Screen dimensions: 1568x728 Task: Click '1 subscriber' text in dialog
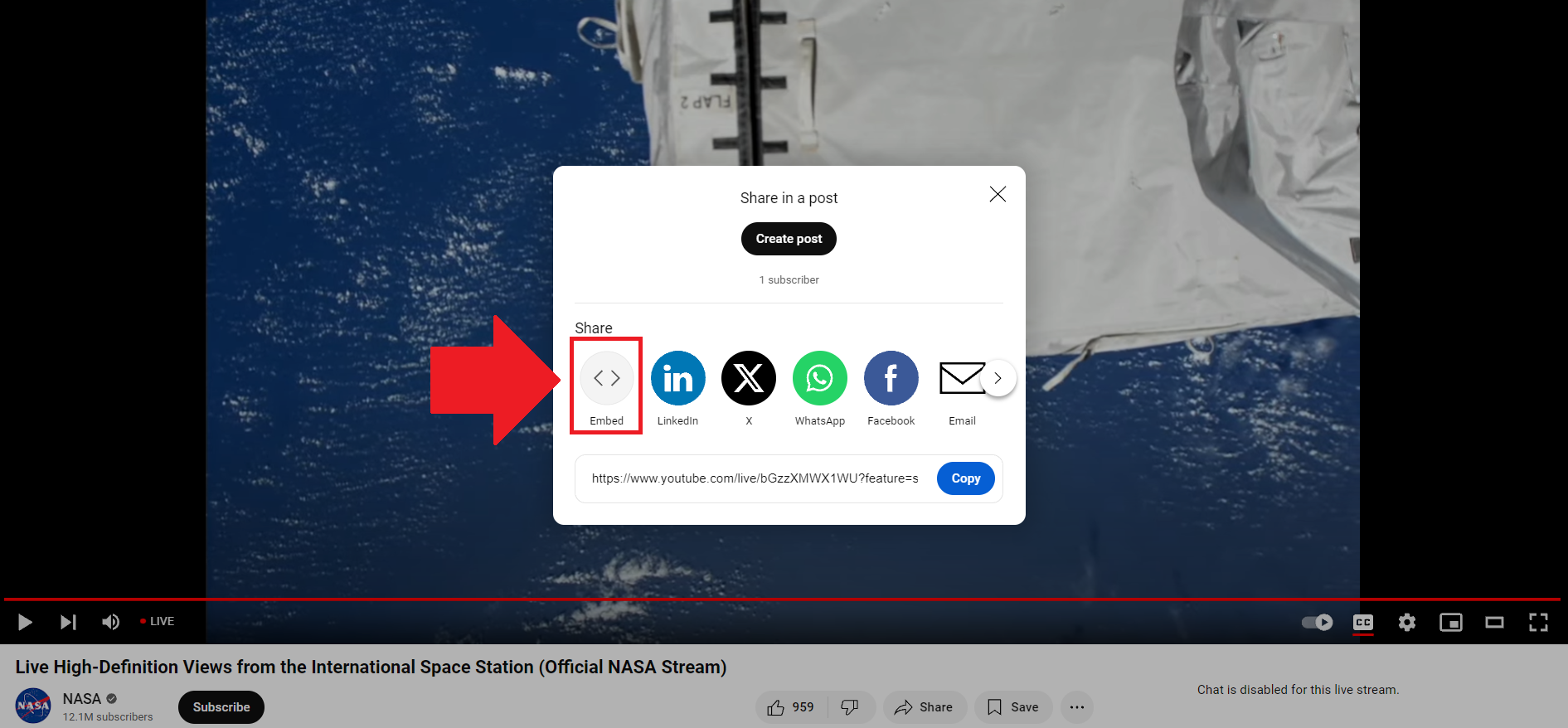(x=789, y=280)
